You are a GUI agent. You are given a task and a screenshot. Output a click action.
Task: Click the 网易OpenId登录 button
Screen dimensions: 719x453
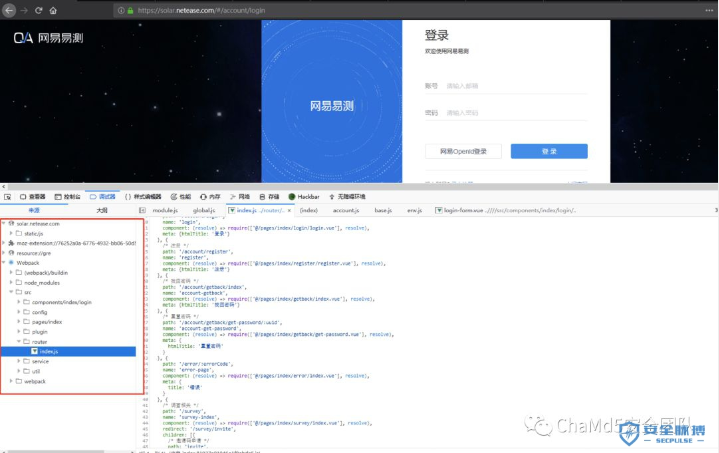coord(463,151)
